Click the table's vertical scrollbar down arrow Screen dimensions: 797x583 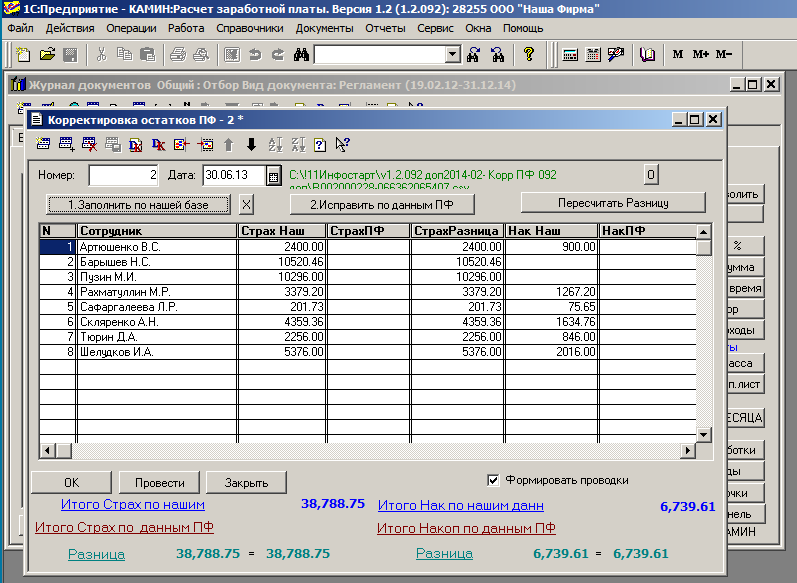[704, 435]
